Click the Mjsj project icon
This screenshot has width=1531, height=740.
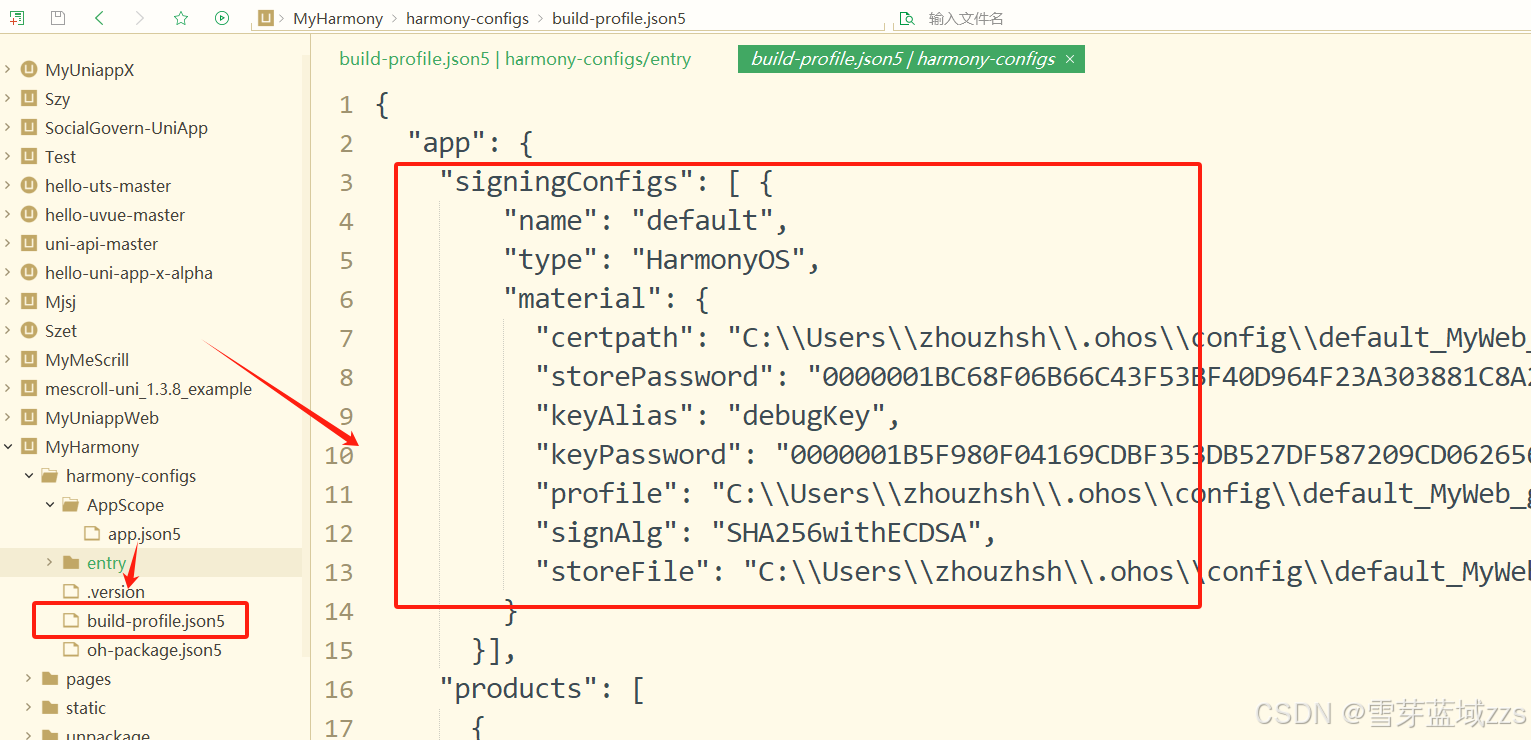coord(29,302)
